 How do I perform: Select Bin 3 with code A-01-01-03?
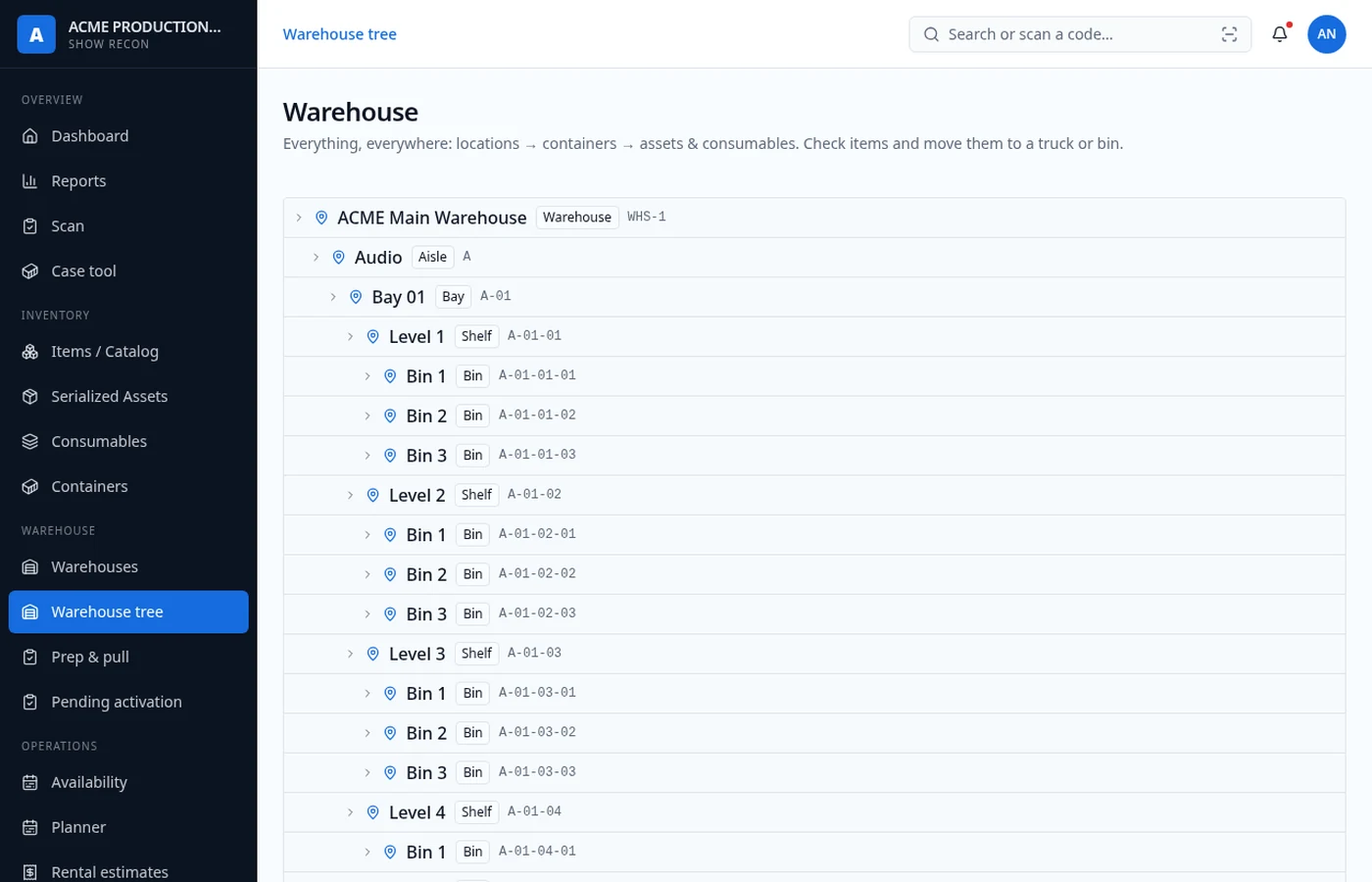426,456
